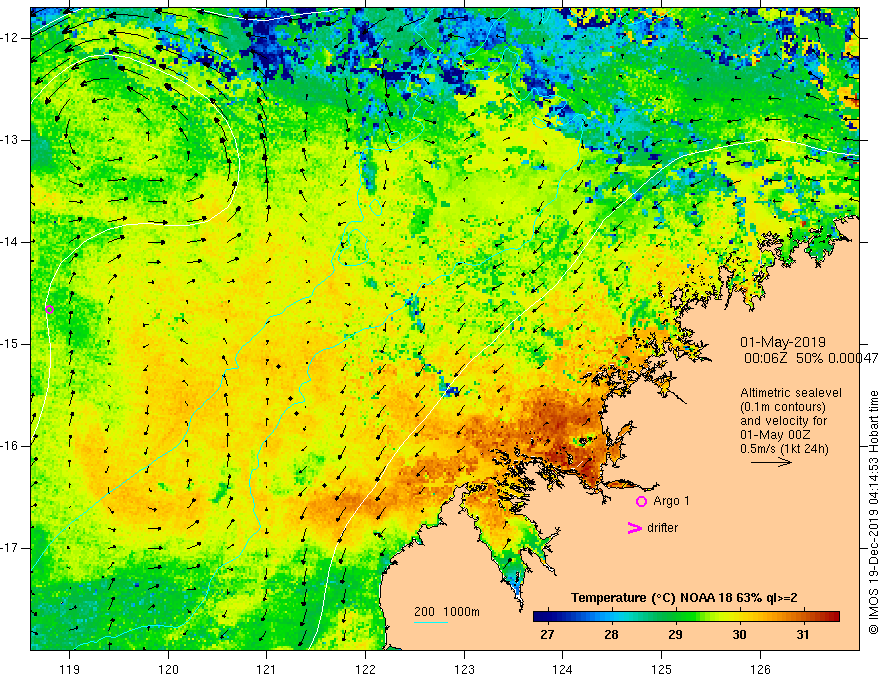
Task: Click the temperature color bar scale
Action: 686,617
